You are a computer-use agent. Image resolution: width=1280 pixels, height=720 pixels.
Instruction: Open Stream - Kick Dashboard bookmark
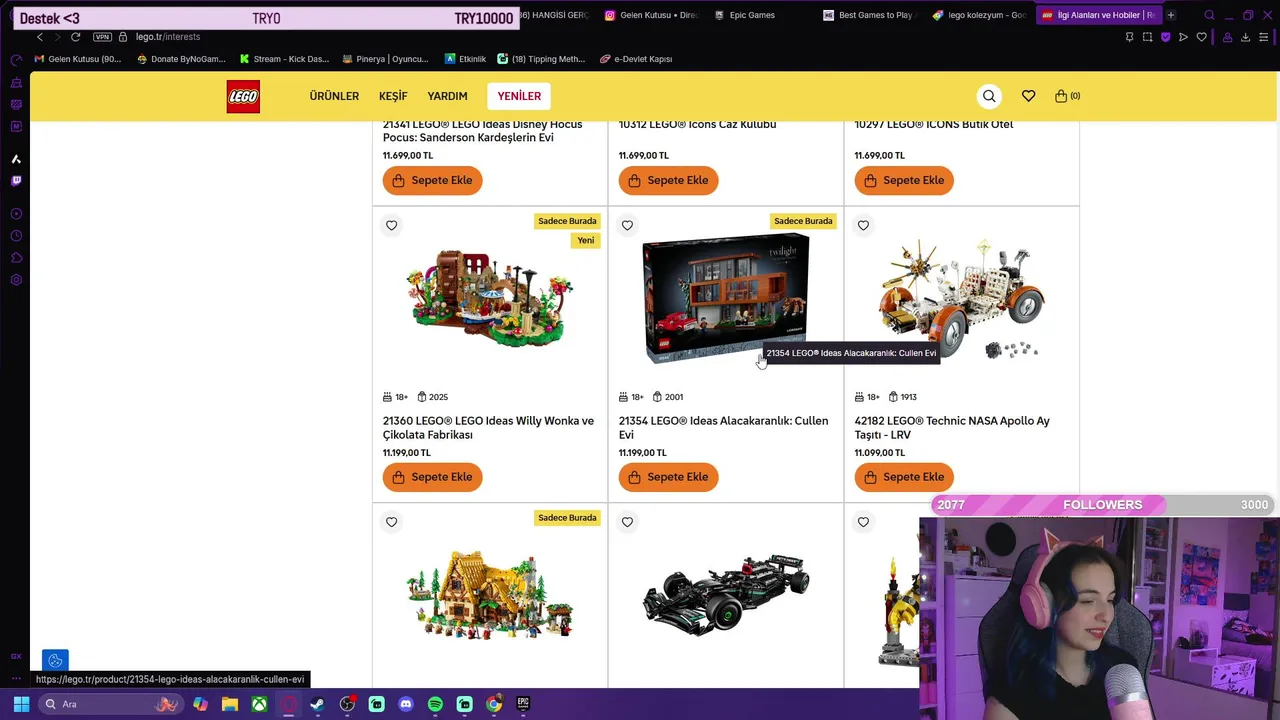pyautogui.click(x=284, y=59)
